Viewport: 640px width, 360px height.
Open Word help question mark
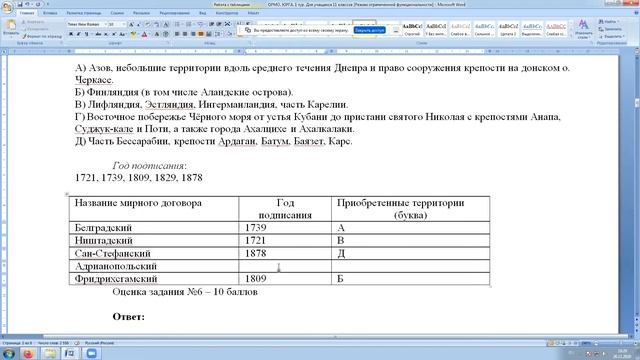click(x=636, y=13)
